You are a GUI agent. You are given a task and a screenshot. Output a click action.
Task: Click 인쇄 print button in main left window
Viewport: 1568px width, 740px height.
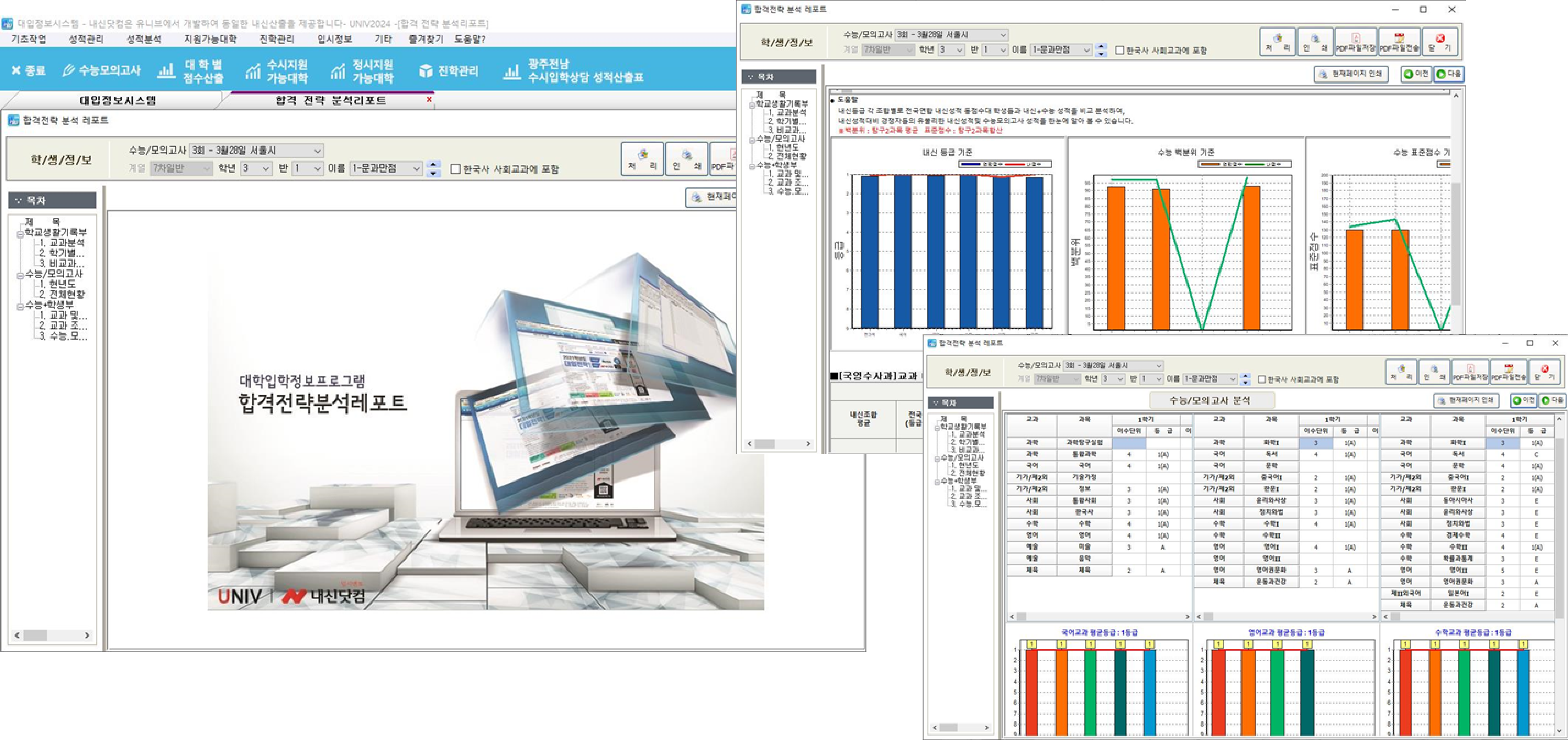click(x=686, y=159)
